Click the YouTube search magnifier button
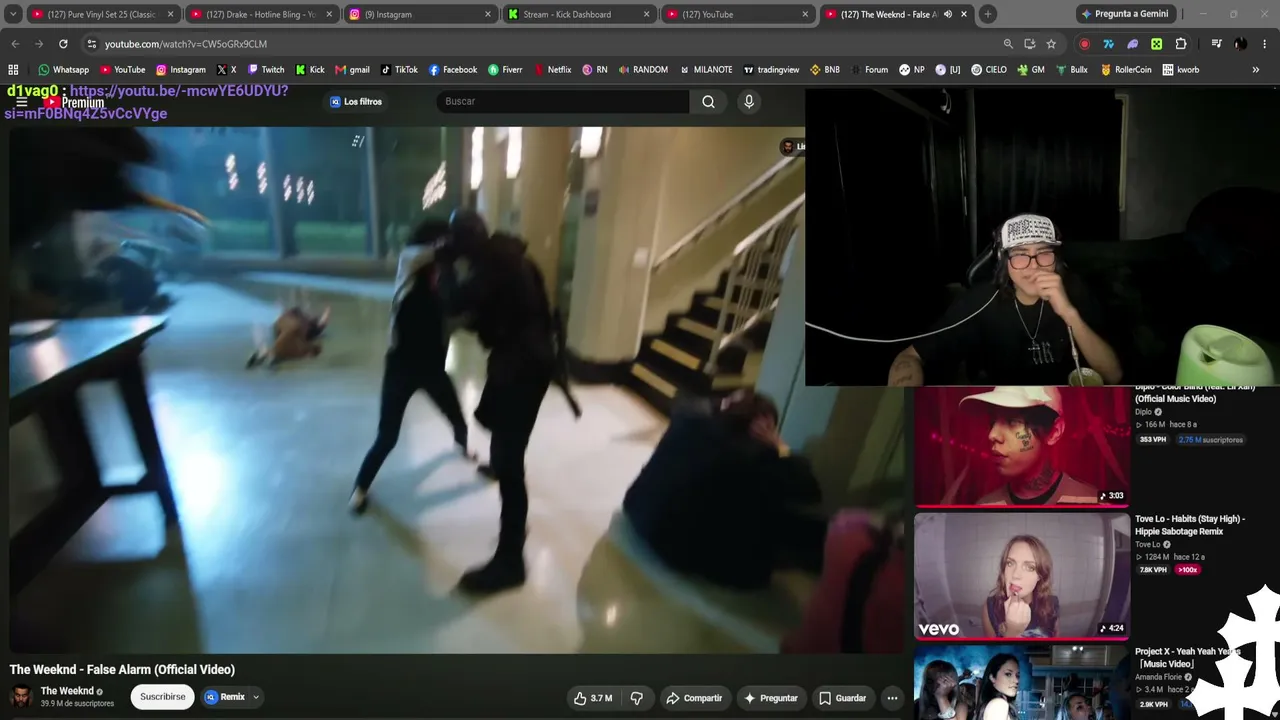This screenshot has height=720, width=1280. tap(708, 101)
